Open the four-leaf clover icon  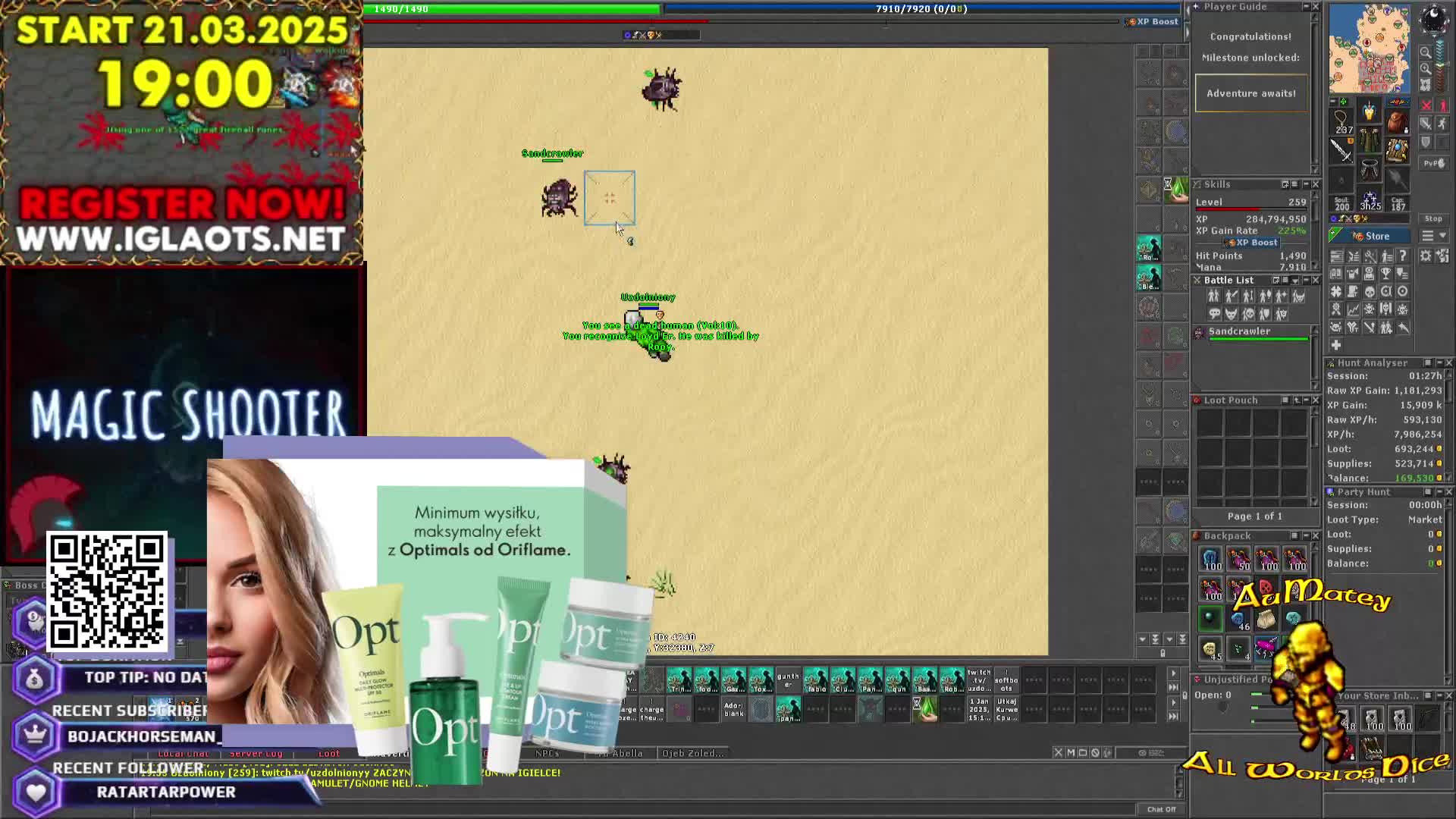point(1336,291)
